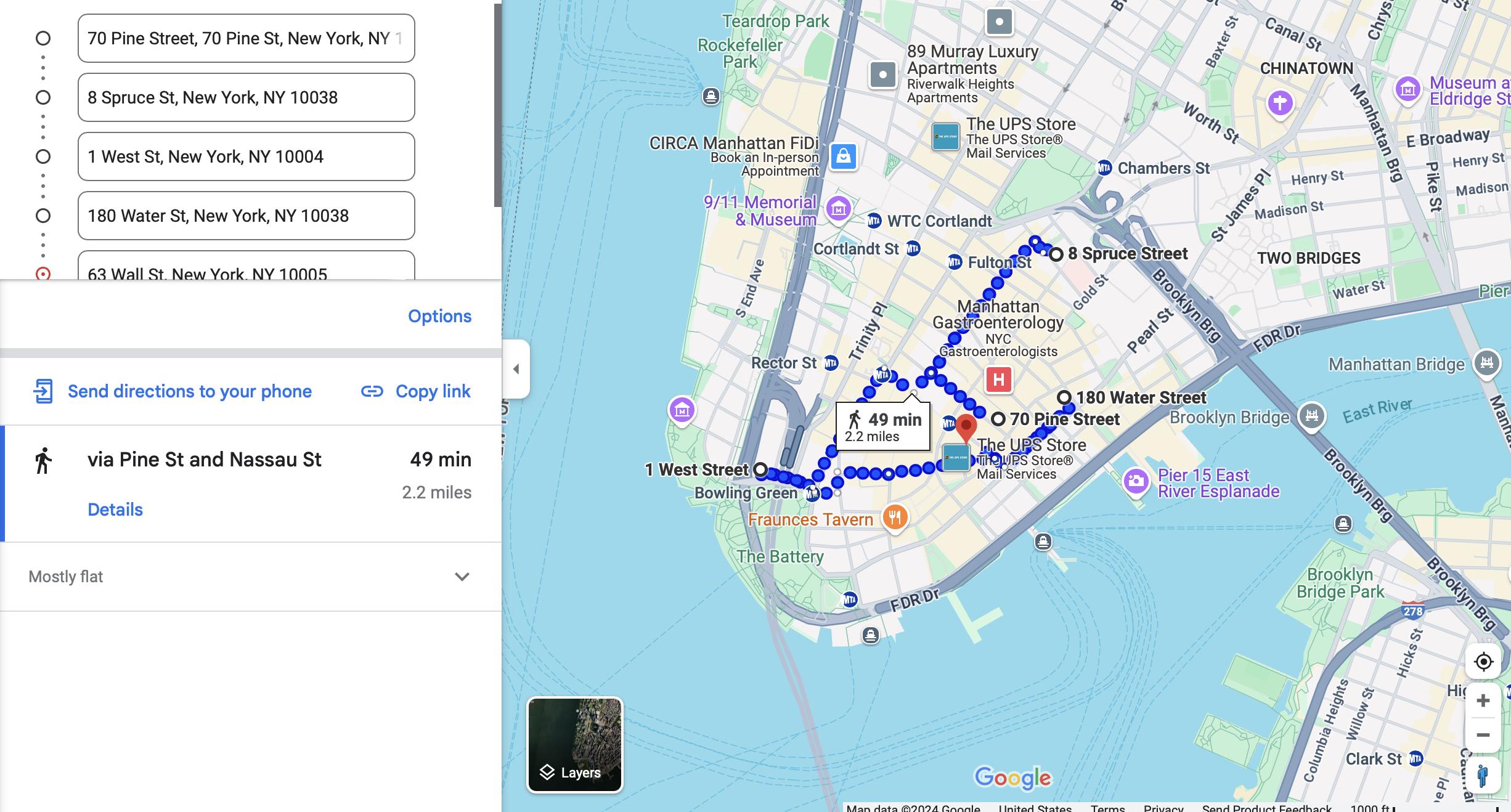Click the 1 West St waypoint circle handle
This screenshot has height=812, width=1511.
(43, 156)
